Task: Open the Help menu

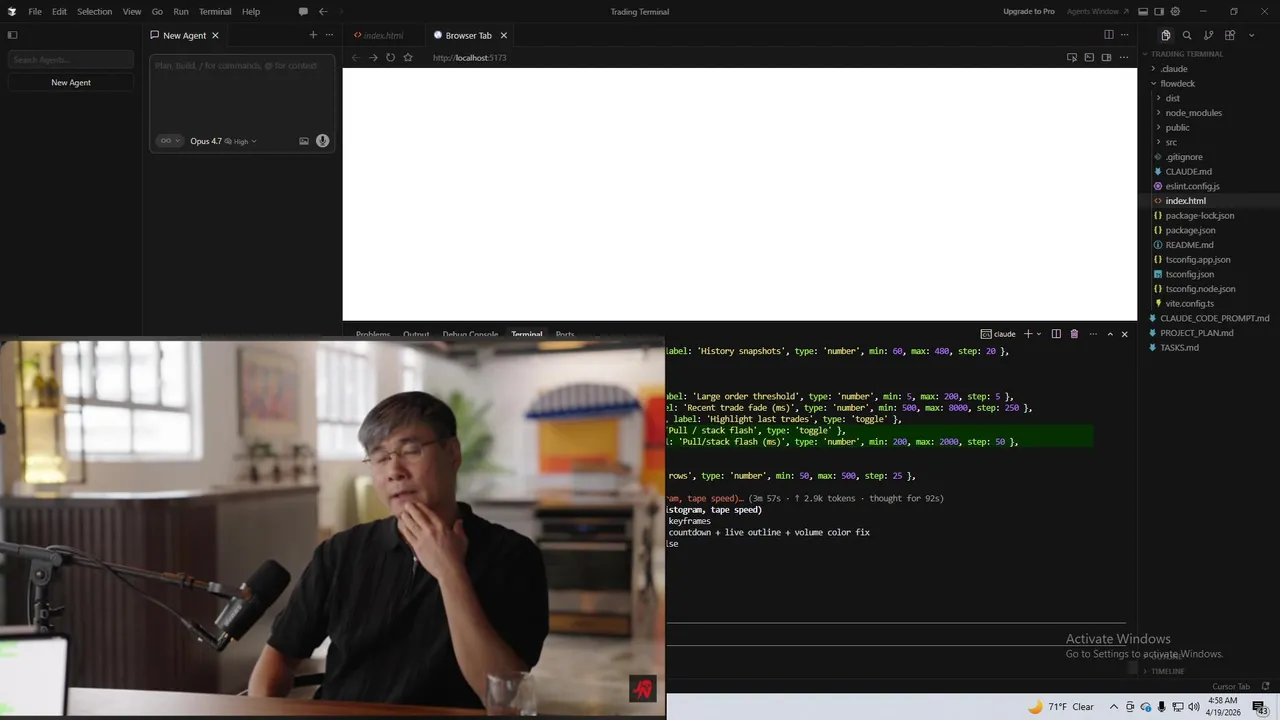Action: (251, 11)
